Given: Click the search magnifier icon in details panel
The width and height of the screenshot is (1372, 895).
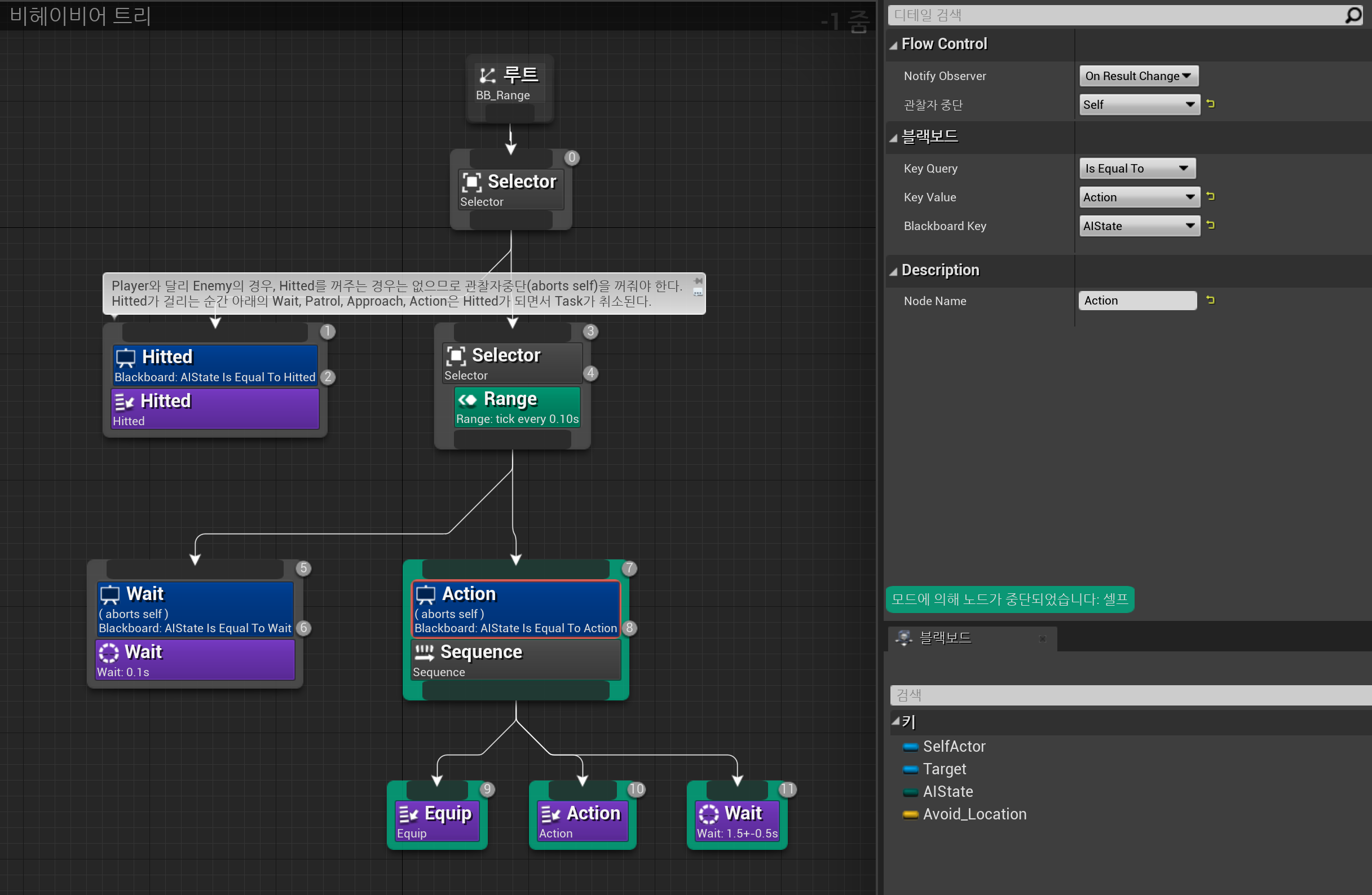Looking at the screenshot, I should [x=1353, y=16].
